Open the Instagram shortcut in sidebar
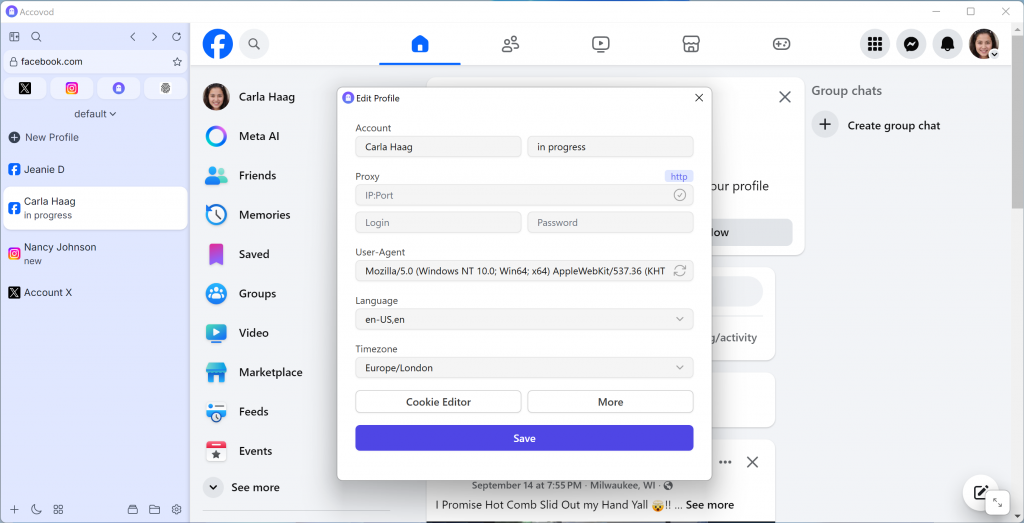The height and width of the screenshot is (523, 1024). click(72, 88)
